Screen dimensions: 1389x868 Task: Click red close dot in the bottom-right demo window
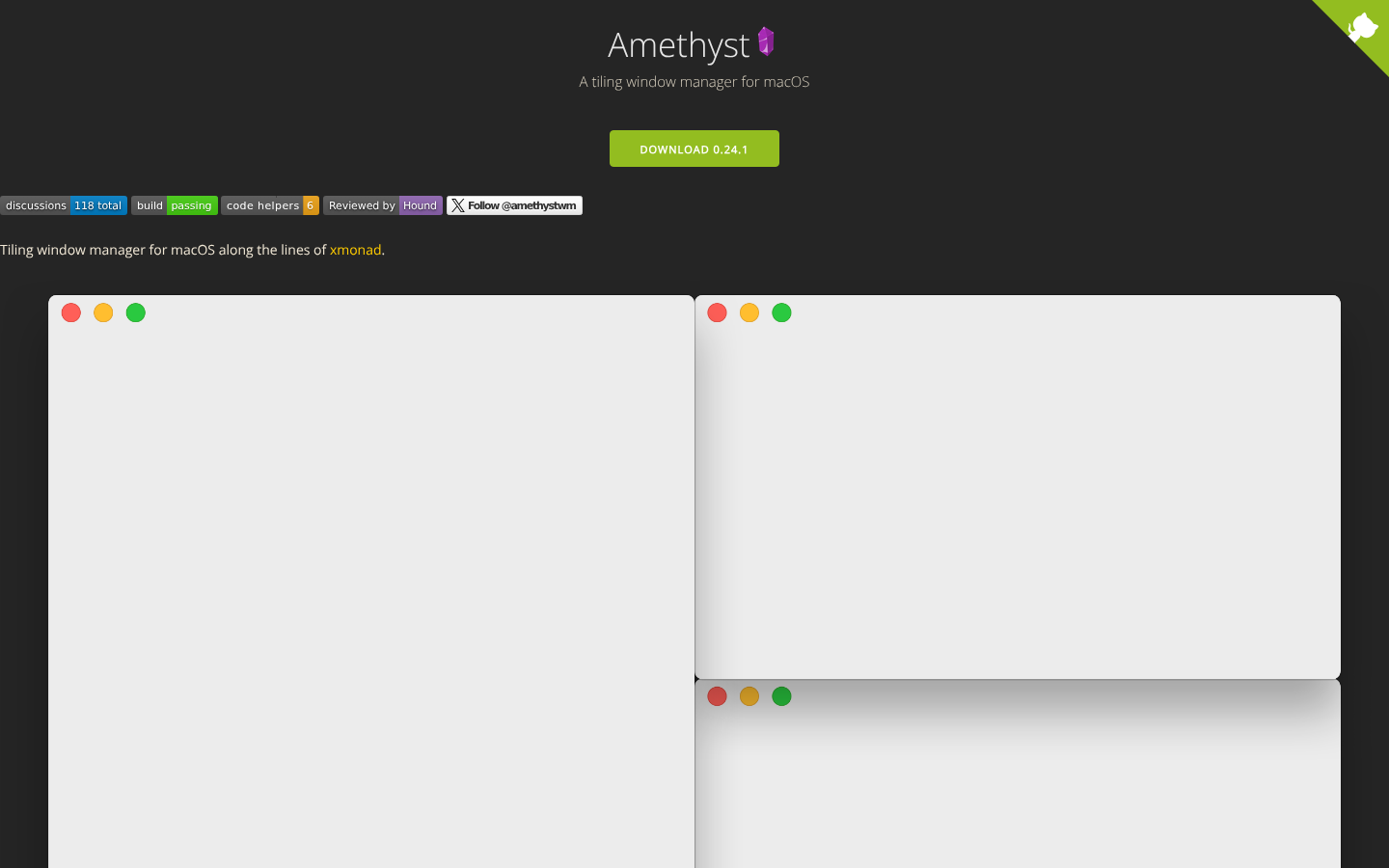click(717, 696)
